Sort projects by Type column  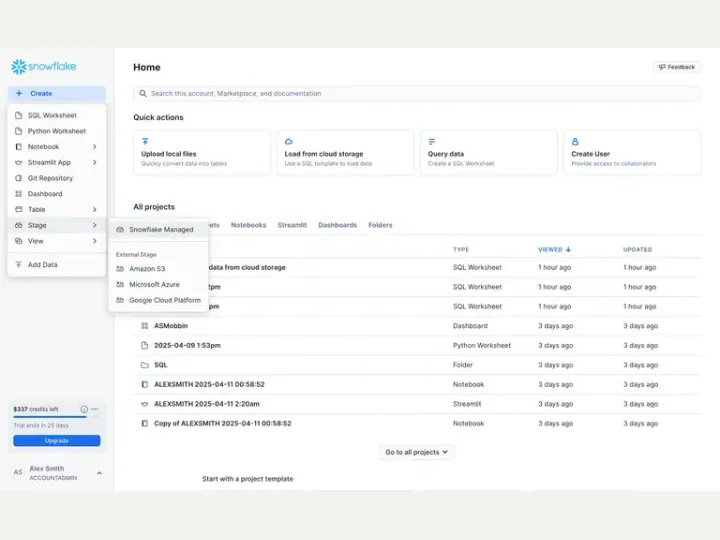pos(461,249)
